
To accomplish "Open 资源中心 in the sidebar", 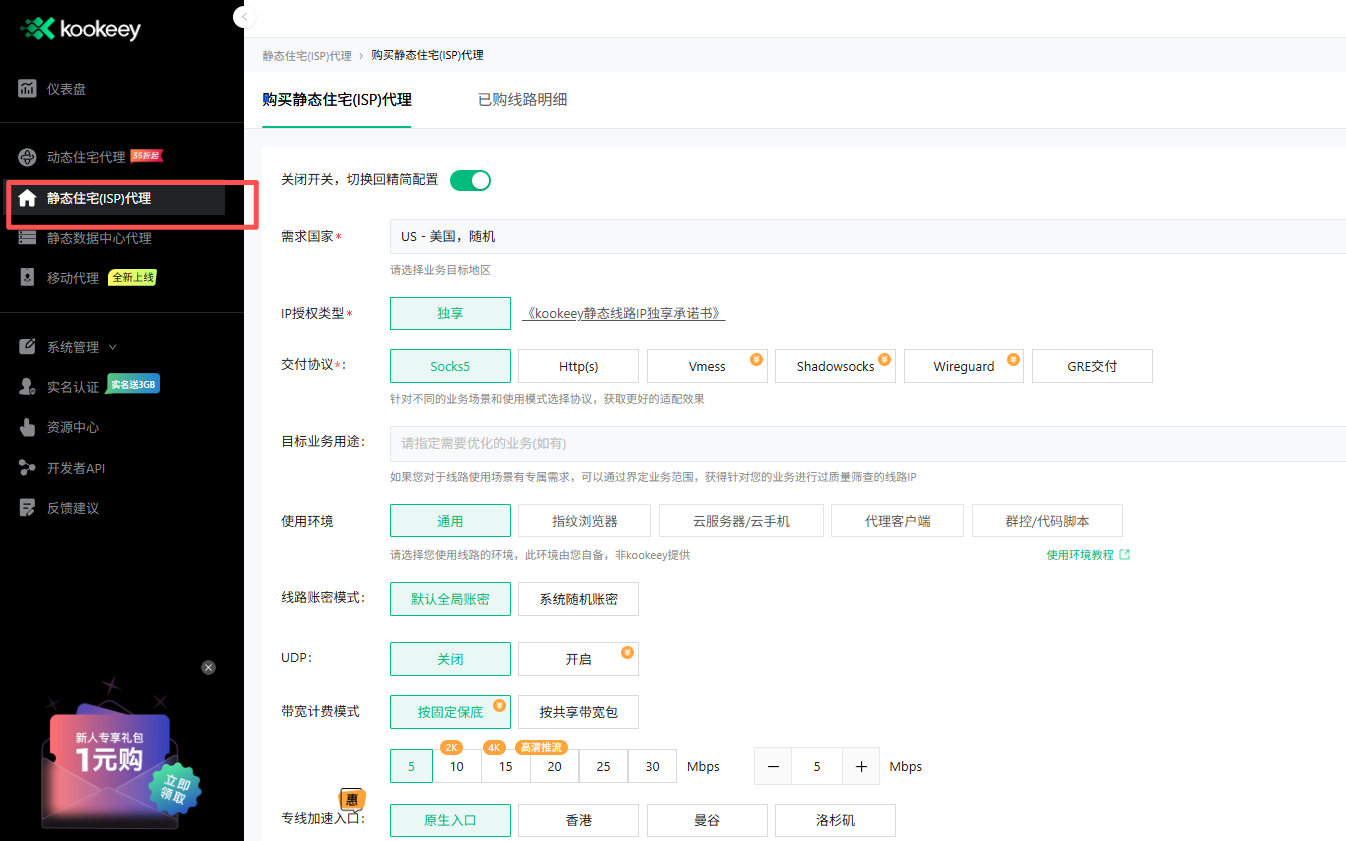I will tap(73, 427).
